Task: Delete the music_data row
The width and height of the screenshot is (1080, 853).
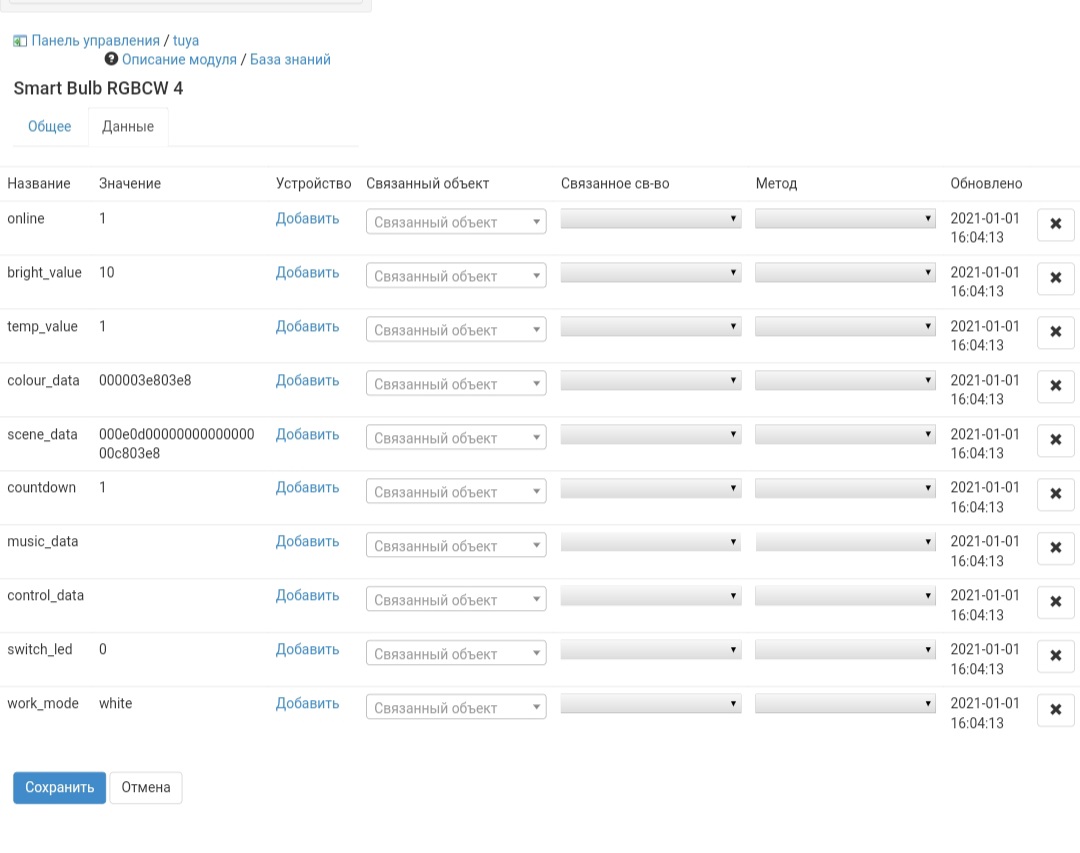Action: click(1055, 548)
